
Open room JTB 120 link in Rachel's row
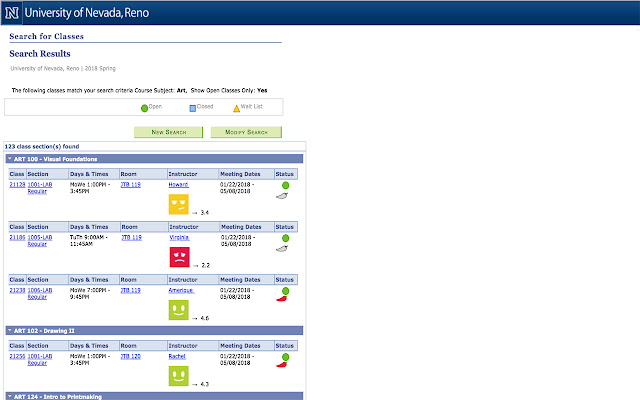pyautogui.click(x=131, y=356)
